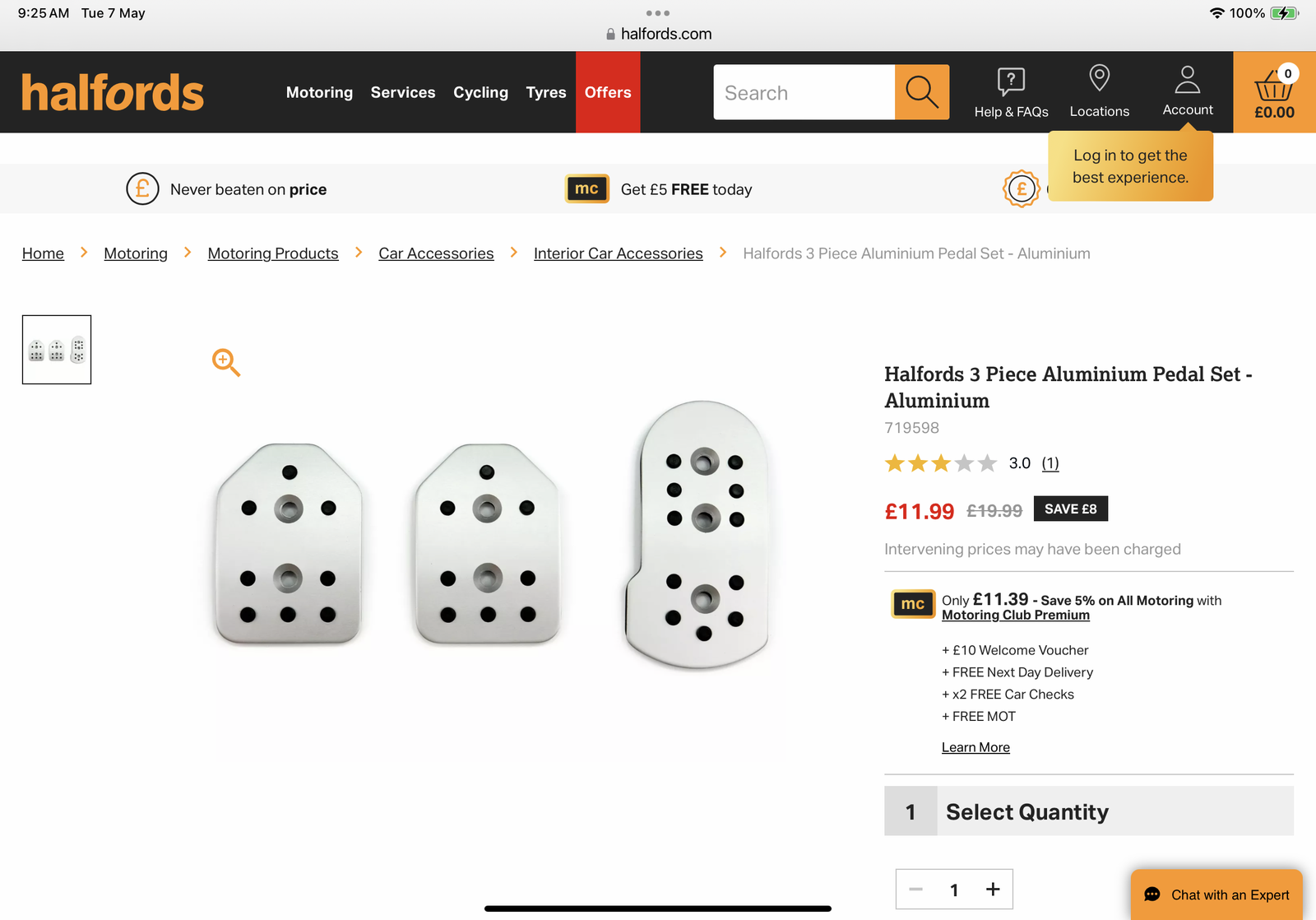
Task: Click the zoom-in magnifier on product image
Action: (x=225, y=362)
